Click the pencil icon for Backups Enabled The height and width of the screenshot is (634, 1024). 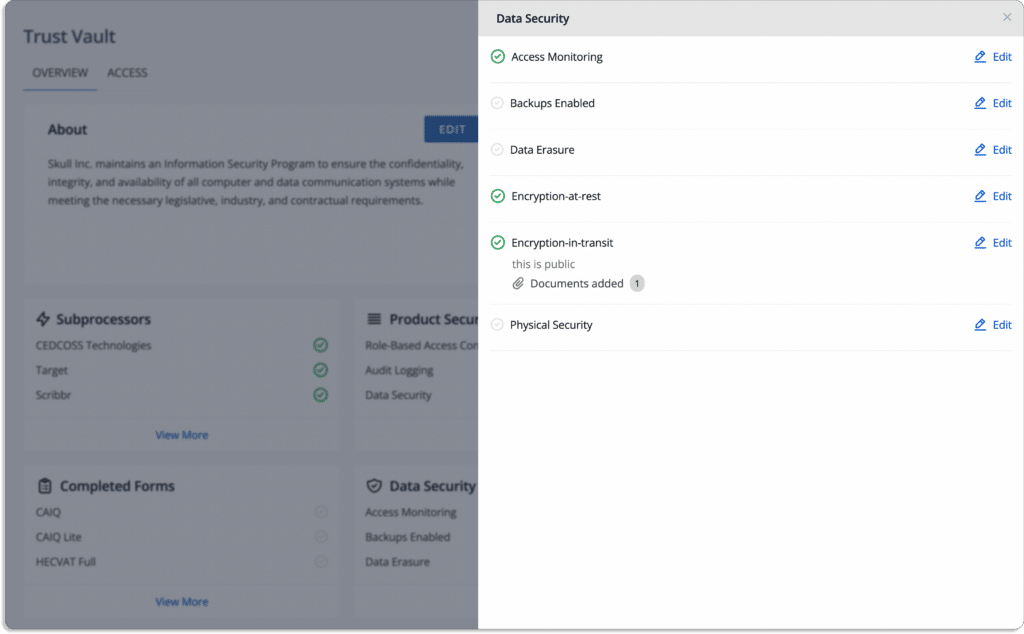[x=980, y=103]
